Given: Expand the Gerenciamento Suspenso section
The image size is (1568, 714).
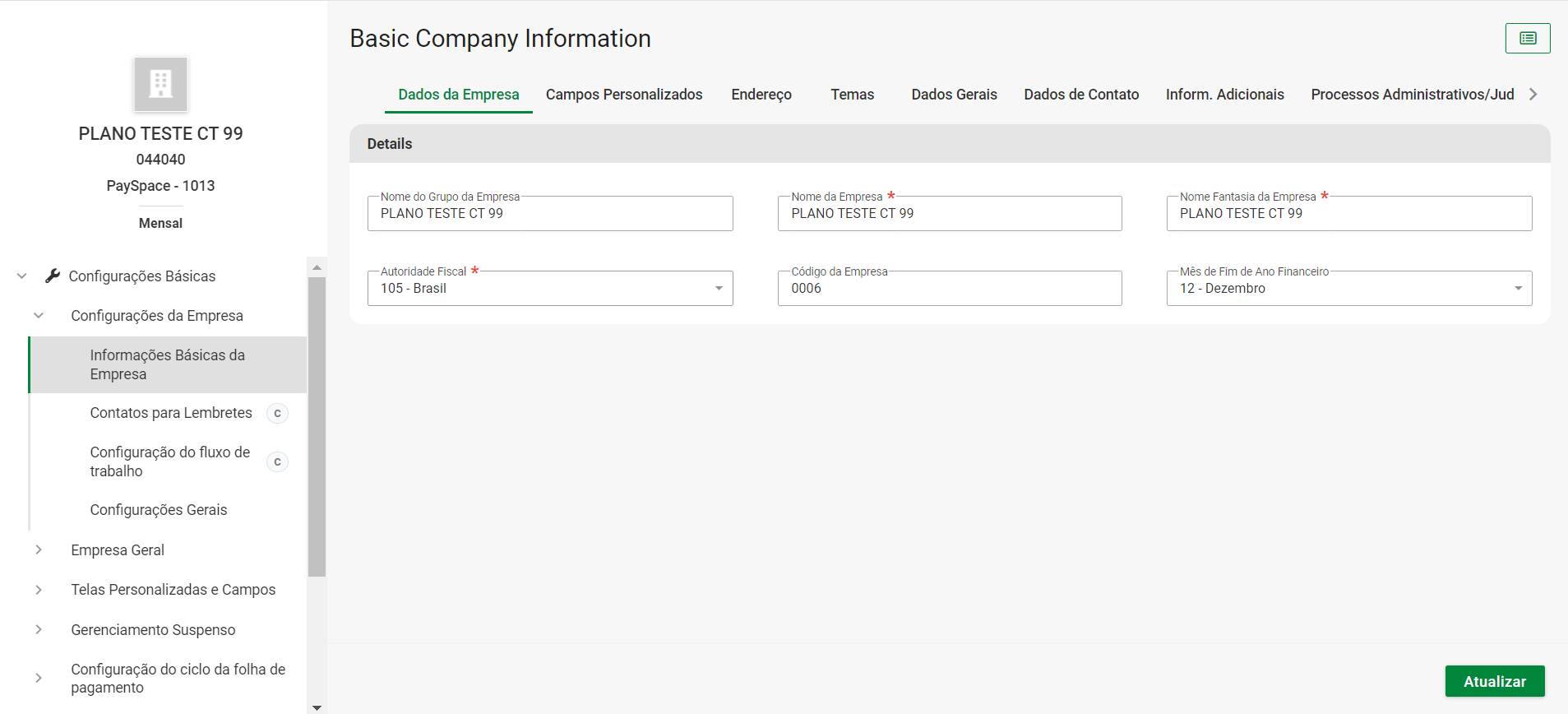Looking at the screenshot, I should pyautogui.click(x=39, y=630).
